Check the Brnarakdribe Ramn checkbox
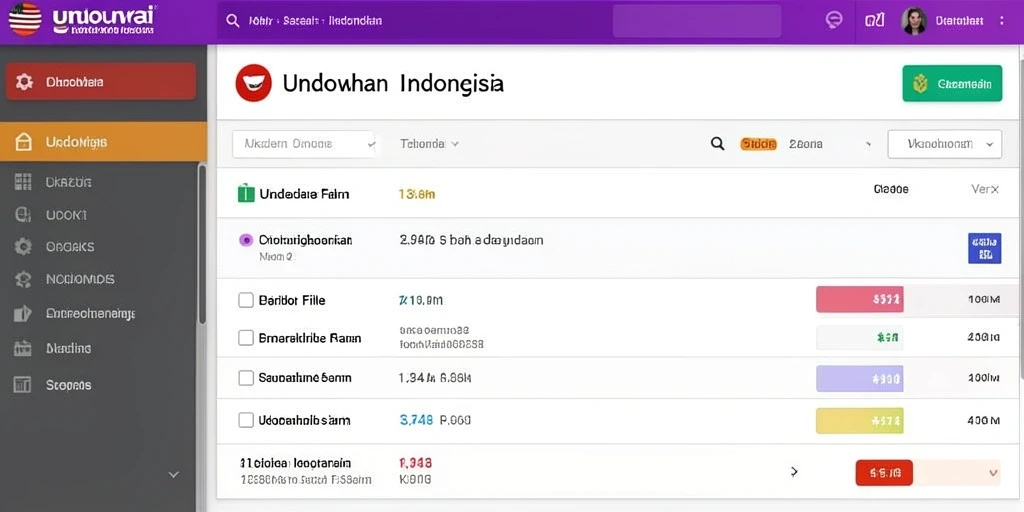Viewport: 1024px width, 512px height. tap(246, 338)
